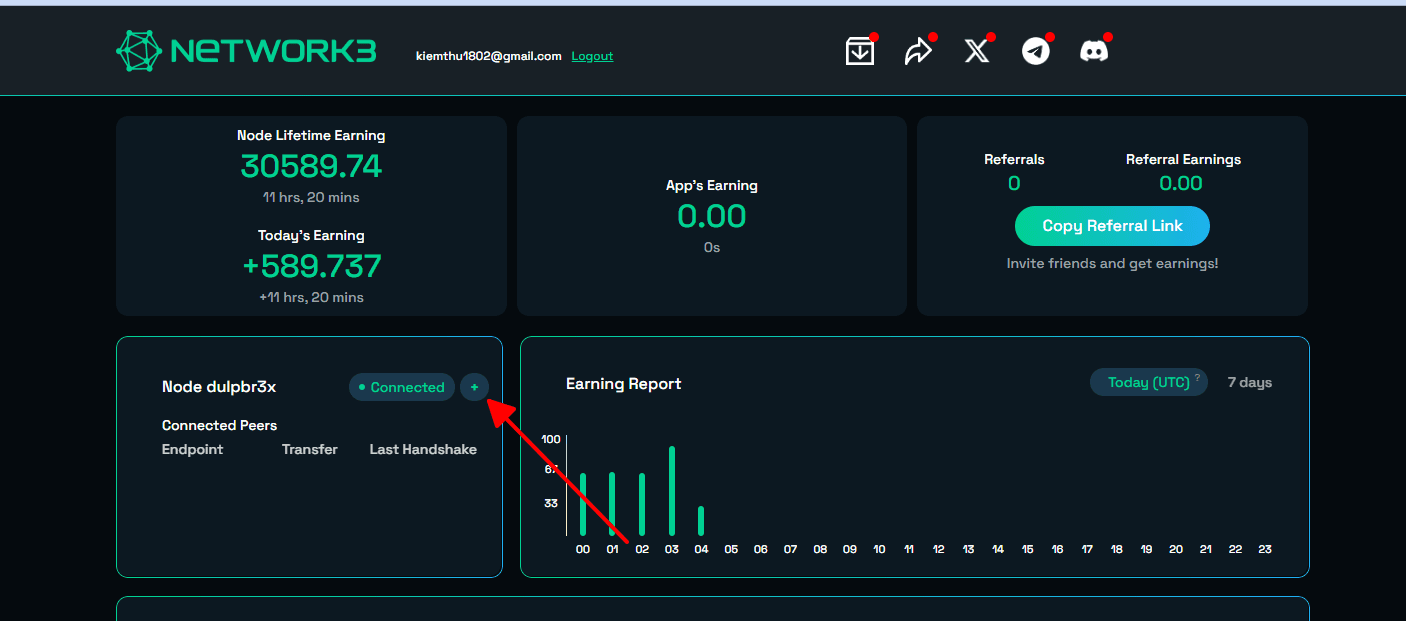Click the lifetime earning value 30589.74
The height and width of the screenshot is (621, 1406).
[311, 166]
